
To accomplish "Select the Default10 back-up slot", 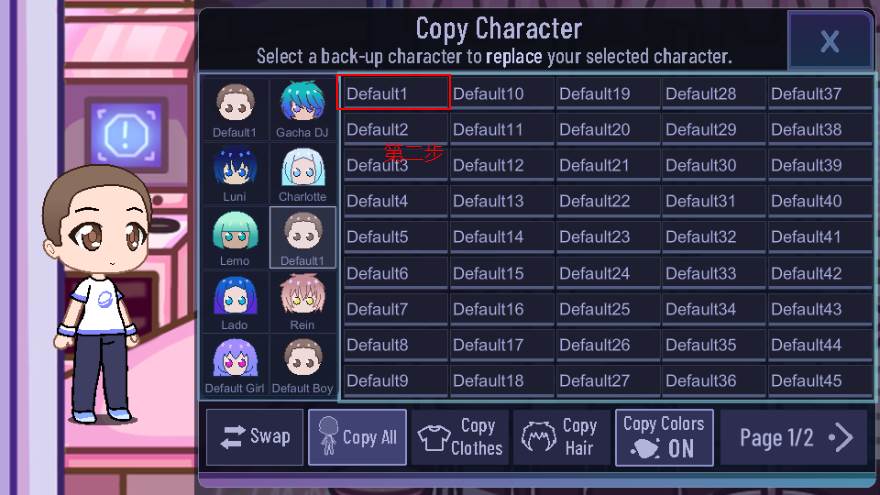I will tap(502, 93).
